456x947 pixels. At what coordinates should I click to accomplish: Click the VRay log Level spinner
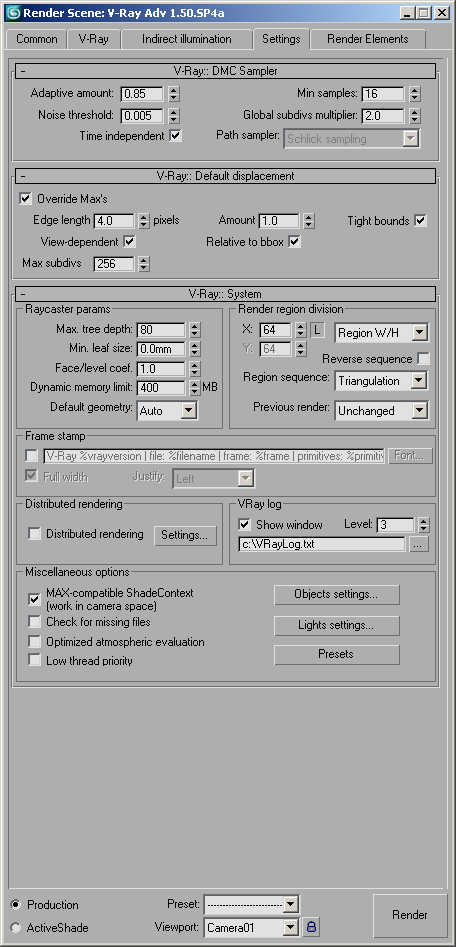point(423,525)
